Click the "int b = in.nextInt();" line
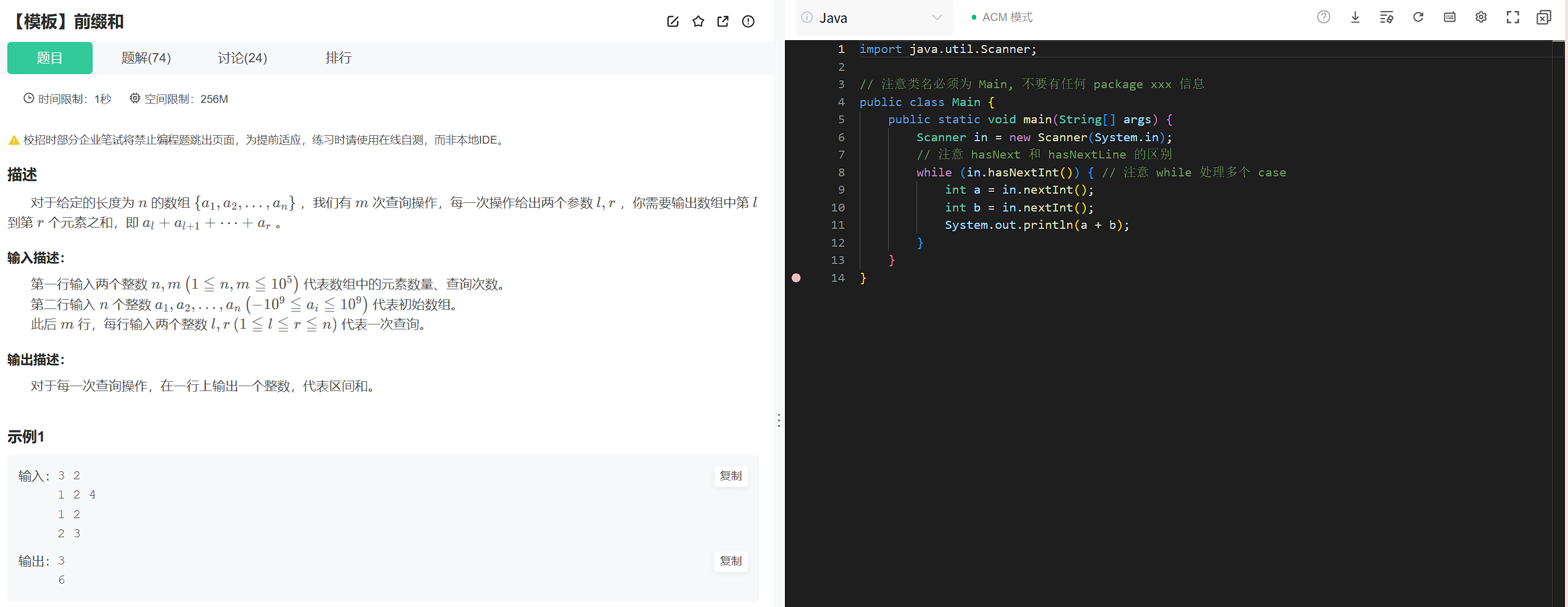This screenshot has height=607, width=1568. (x=1019, y=208)
